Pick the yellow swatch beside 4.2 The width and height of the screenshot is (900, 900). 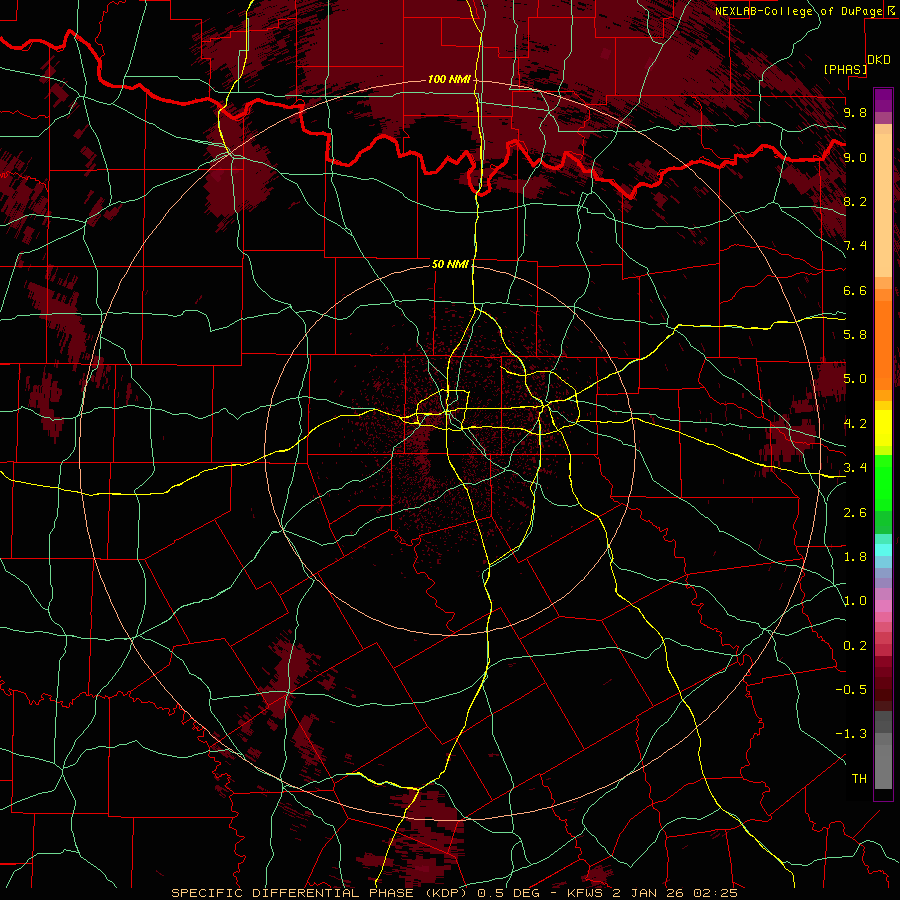883,428
